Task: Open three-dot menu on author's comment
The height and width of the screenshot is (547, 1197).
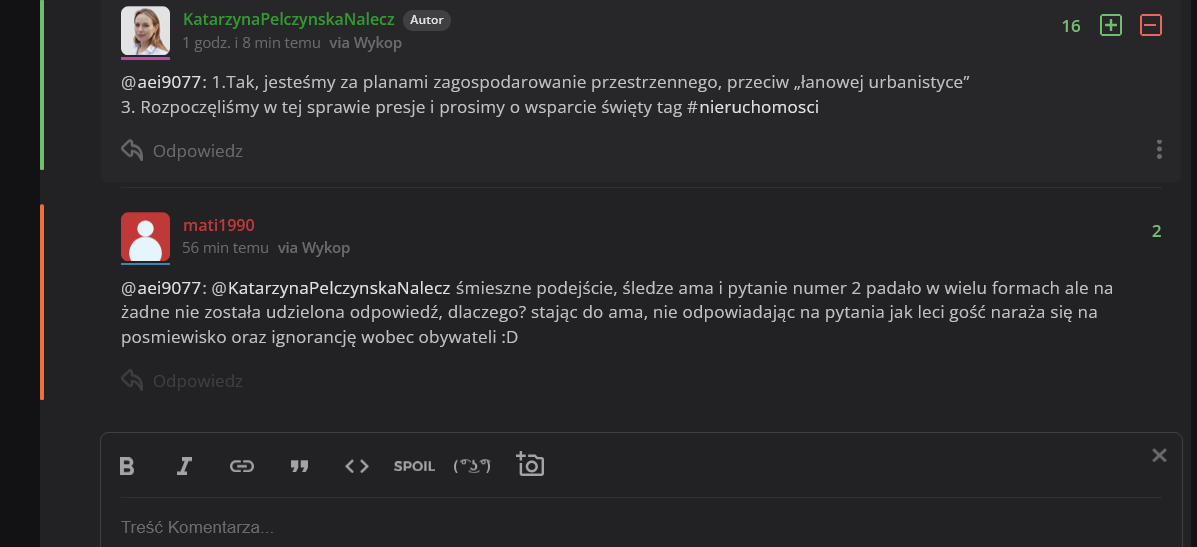Action: click(1159, 150)
